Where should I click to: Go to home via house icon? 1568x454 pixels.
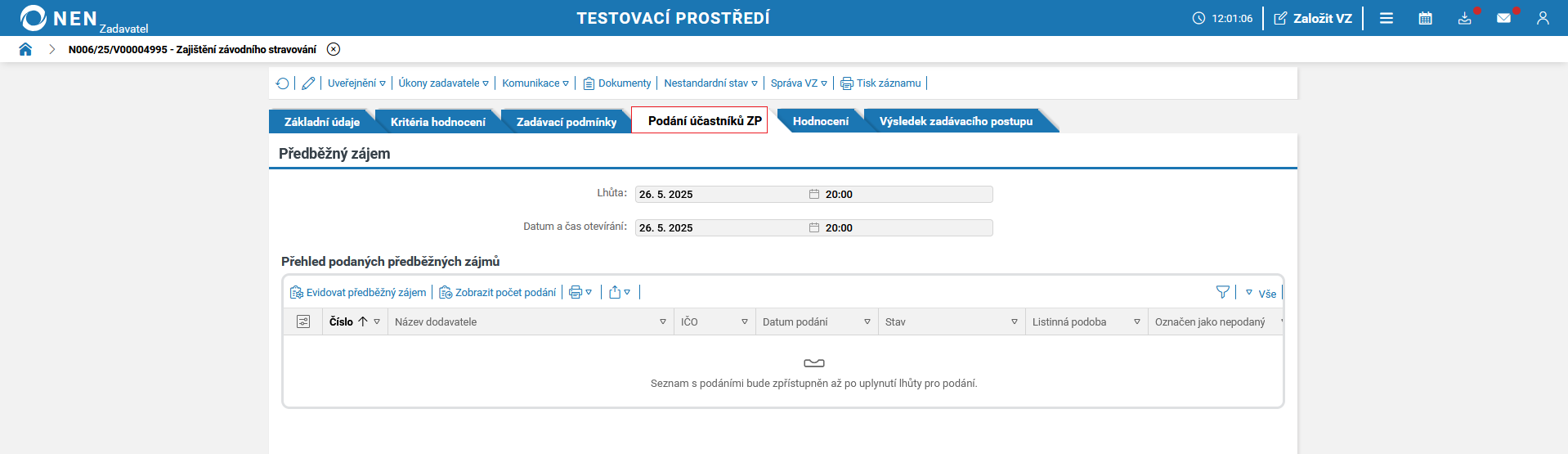[25, 49]
